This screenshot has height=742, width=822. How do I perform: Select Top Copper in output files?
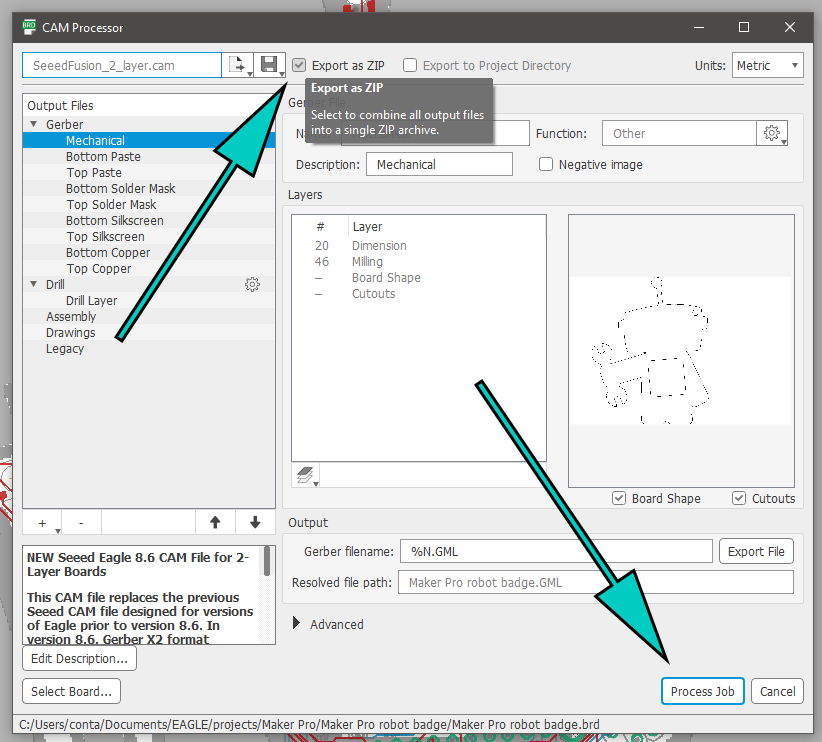tap(98, 269)
